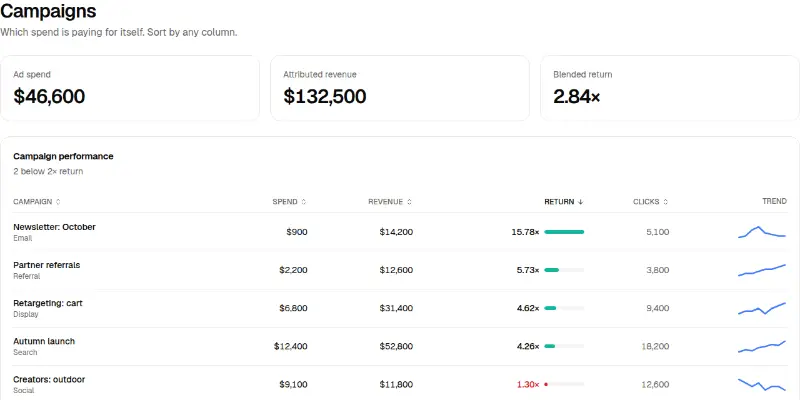Click the Campaigns page title

point(48,10)
